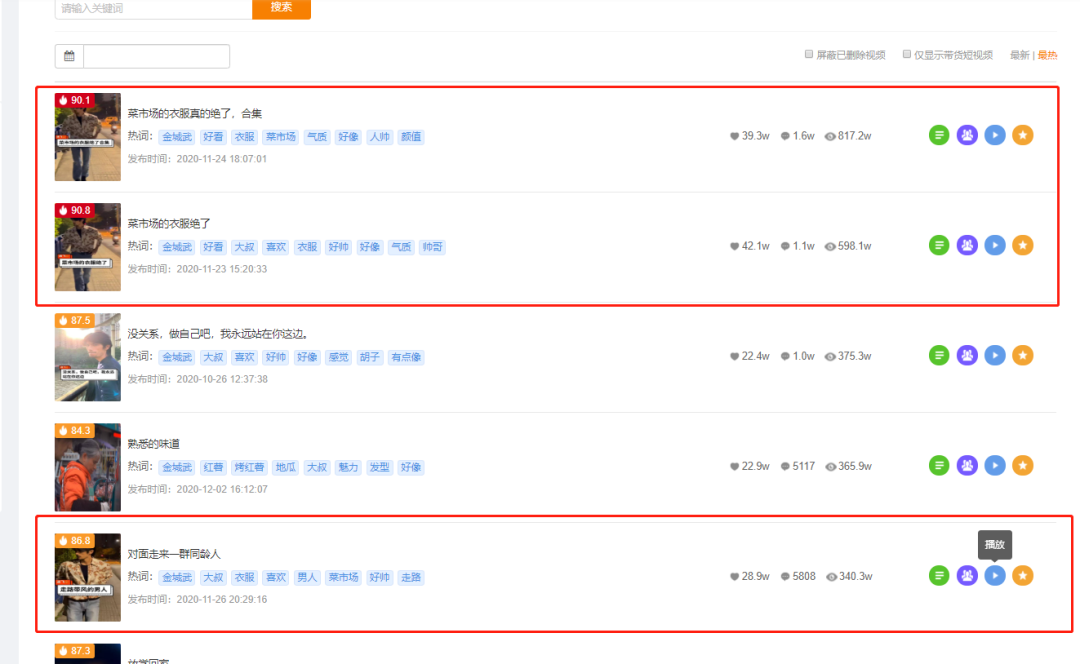Open purple audience icon for 熟悉的味道
This screenshot has height=664, width=1080.
click(x=967, y=466)
